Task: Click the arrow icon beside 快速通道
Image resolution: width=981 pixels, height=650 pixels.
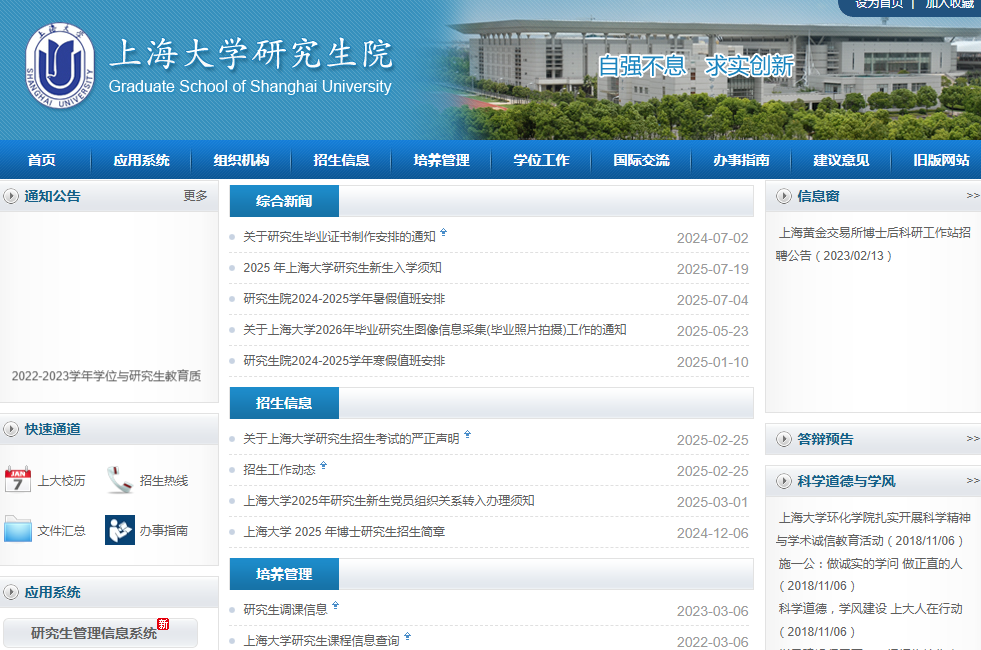Action: pyautogui.click(x=12, y=429)
